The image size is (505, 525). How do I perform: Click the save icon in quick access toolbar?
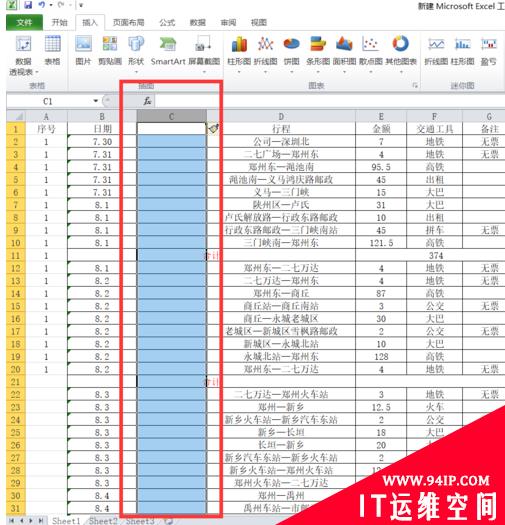coord(28,5)
